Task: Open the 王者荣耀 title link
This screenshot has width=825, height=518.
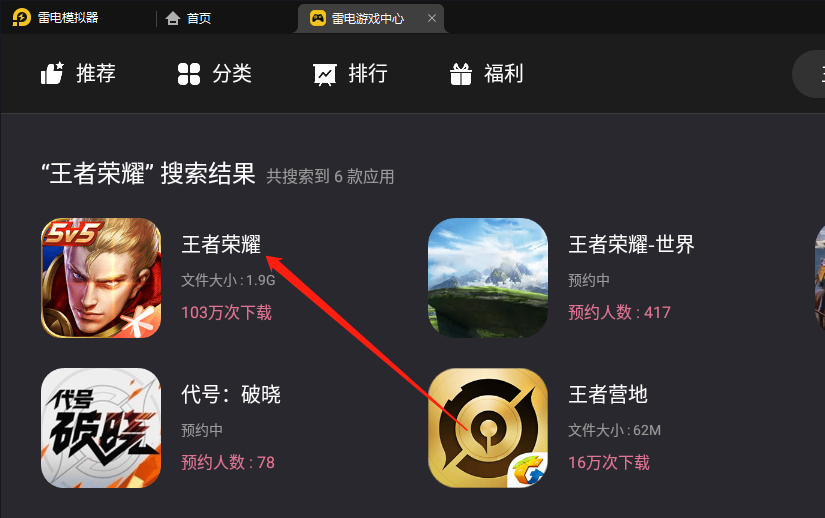Action: (222, 245)
